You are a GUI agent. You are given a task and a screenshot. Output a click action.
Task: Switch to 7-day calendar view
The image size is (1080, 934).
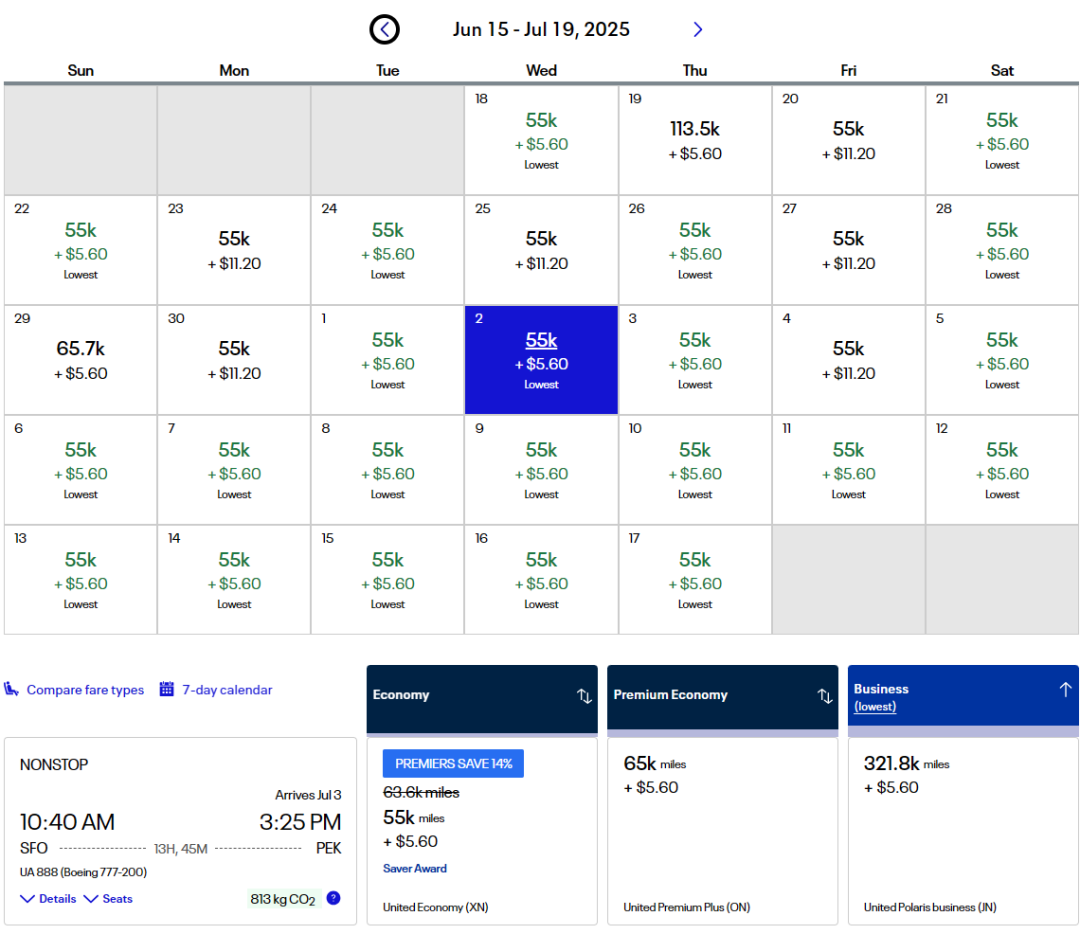click(x=227, y=690)
